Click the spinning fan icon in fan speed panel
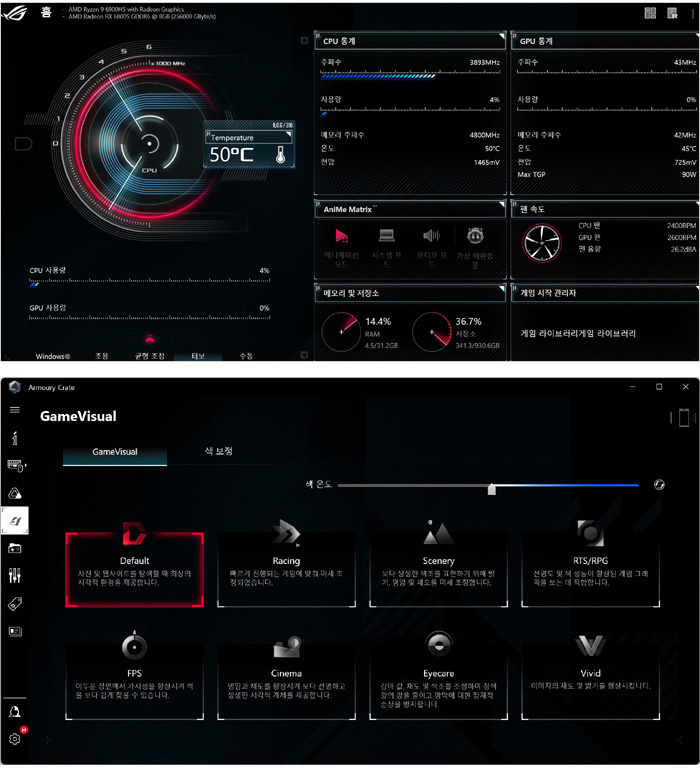 point(542,243)
